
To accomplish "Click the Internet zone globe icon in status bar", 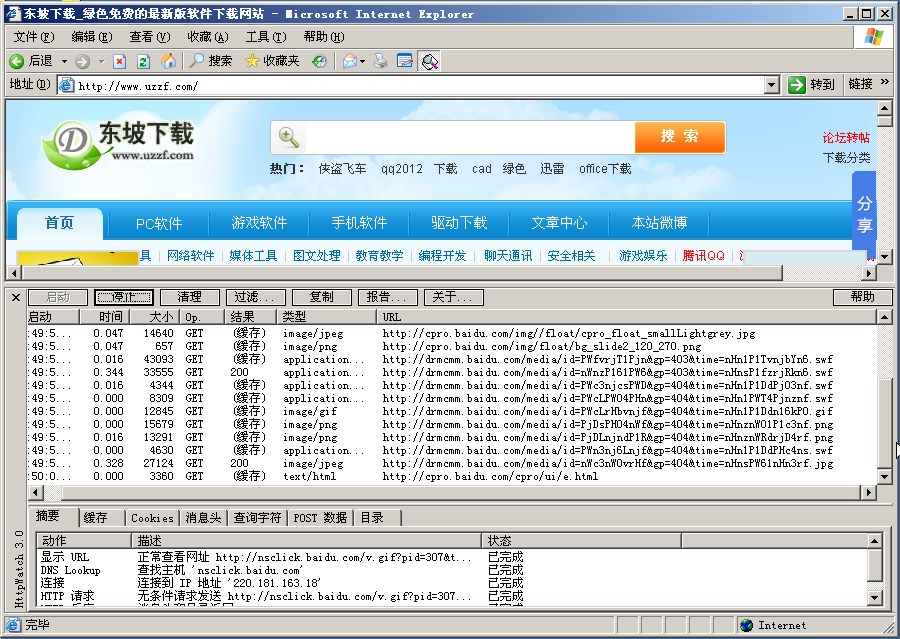I will [746, 625].
